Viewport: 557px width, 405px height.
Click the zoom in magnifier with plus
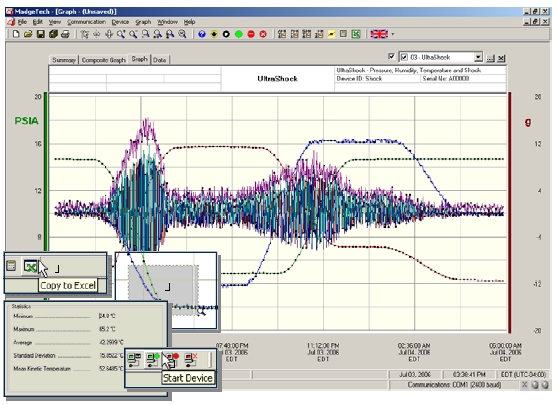pos(121,34)
